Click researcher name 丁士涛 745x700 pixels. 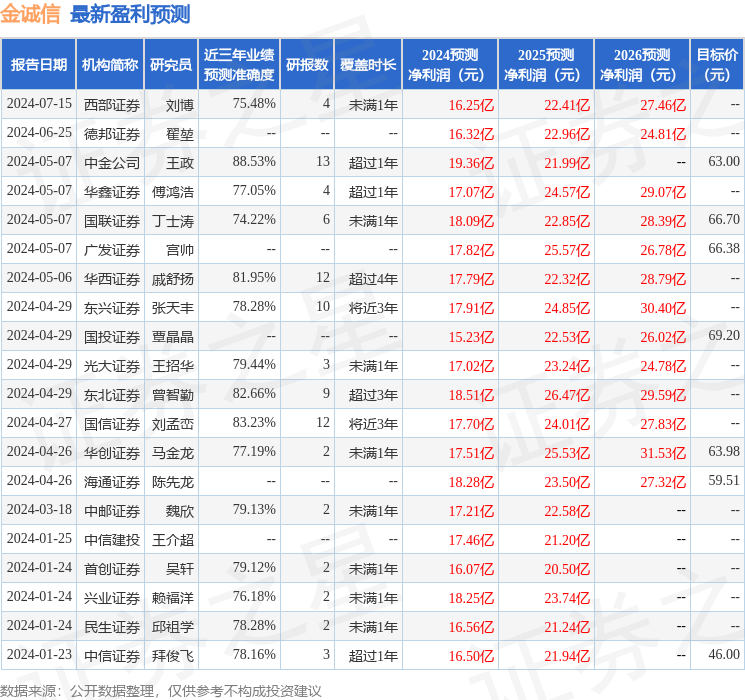[x=173, y=221]
